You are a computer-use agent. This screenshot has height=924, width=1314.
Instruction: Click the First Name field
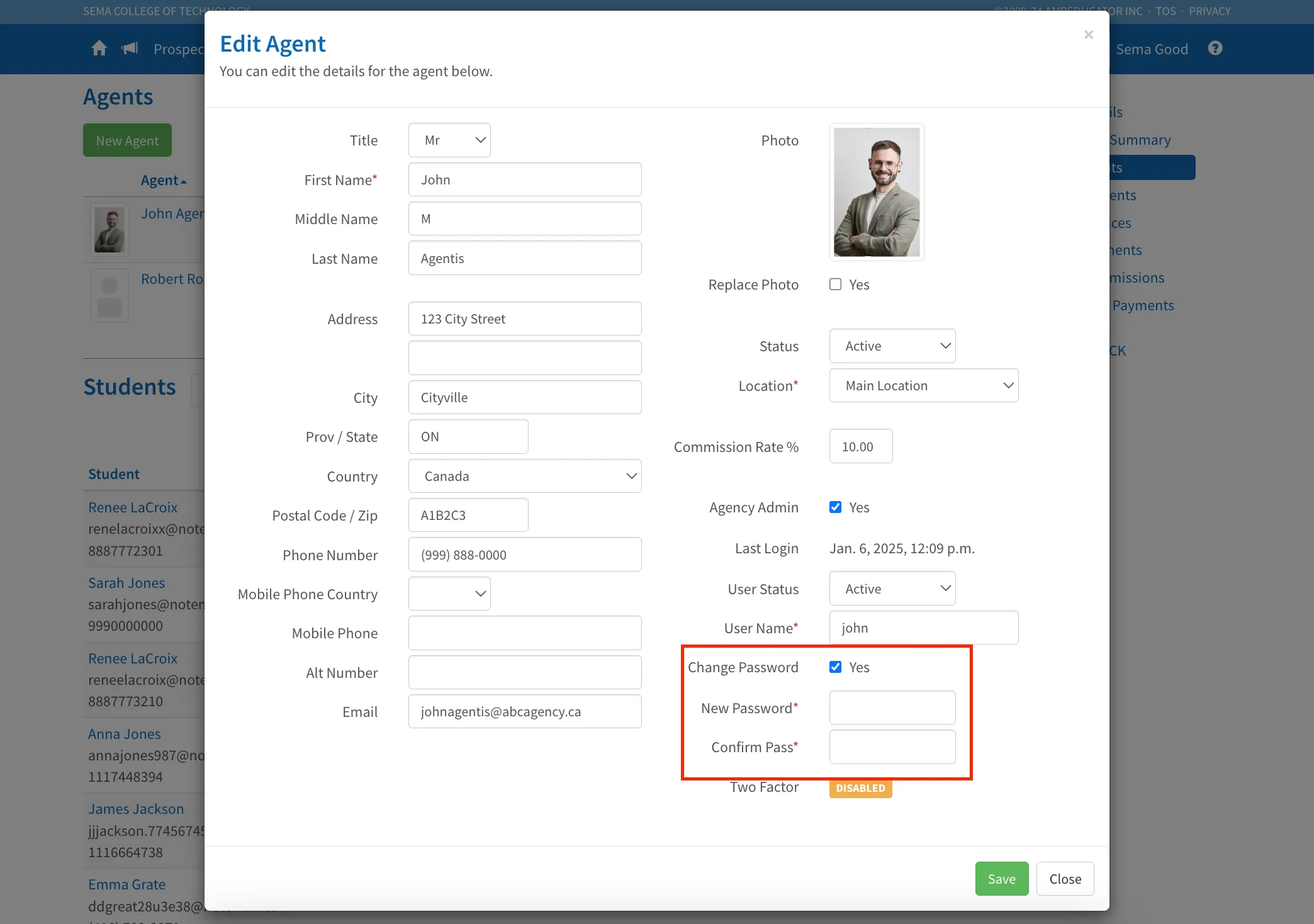[x=525, y=179]
